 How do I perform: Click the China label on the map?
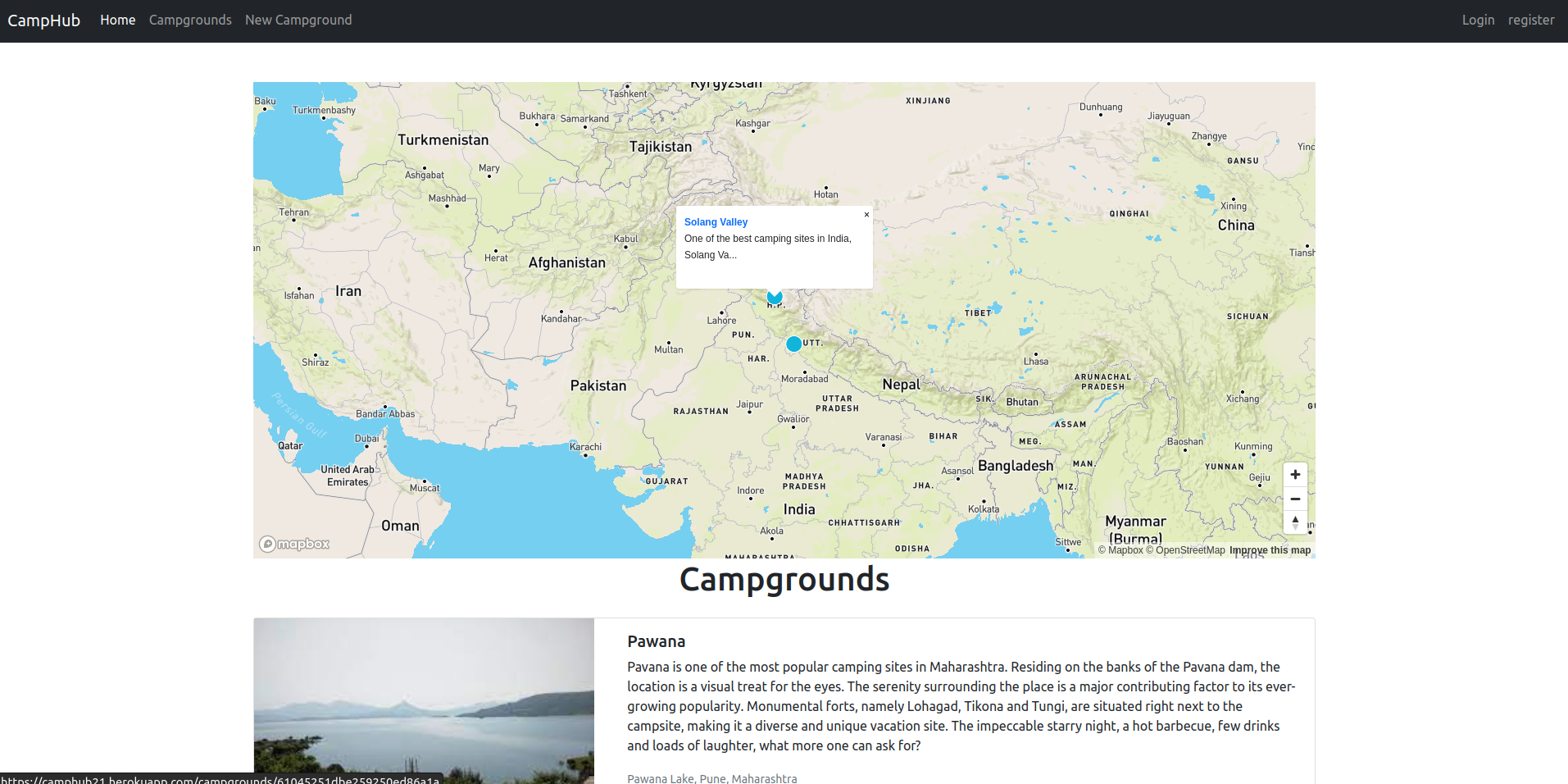[1236, 226]
